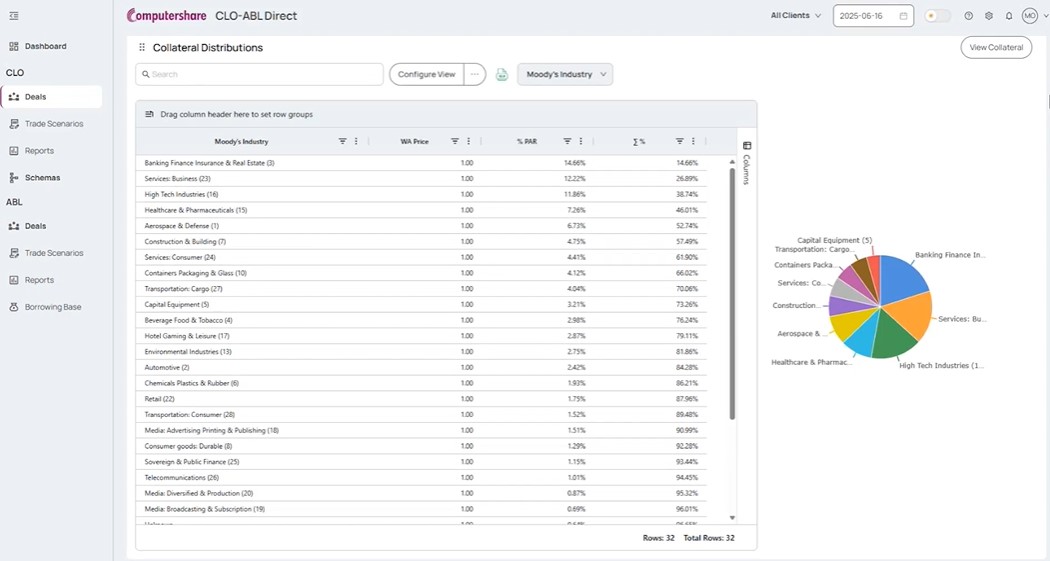1050x561 pixels.
Task: Click the Configure View button
Action: [426, 75]
